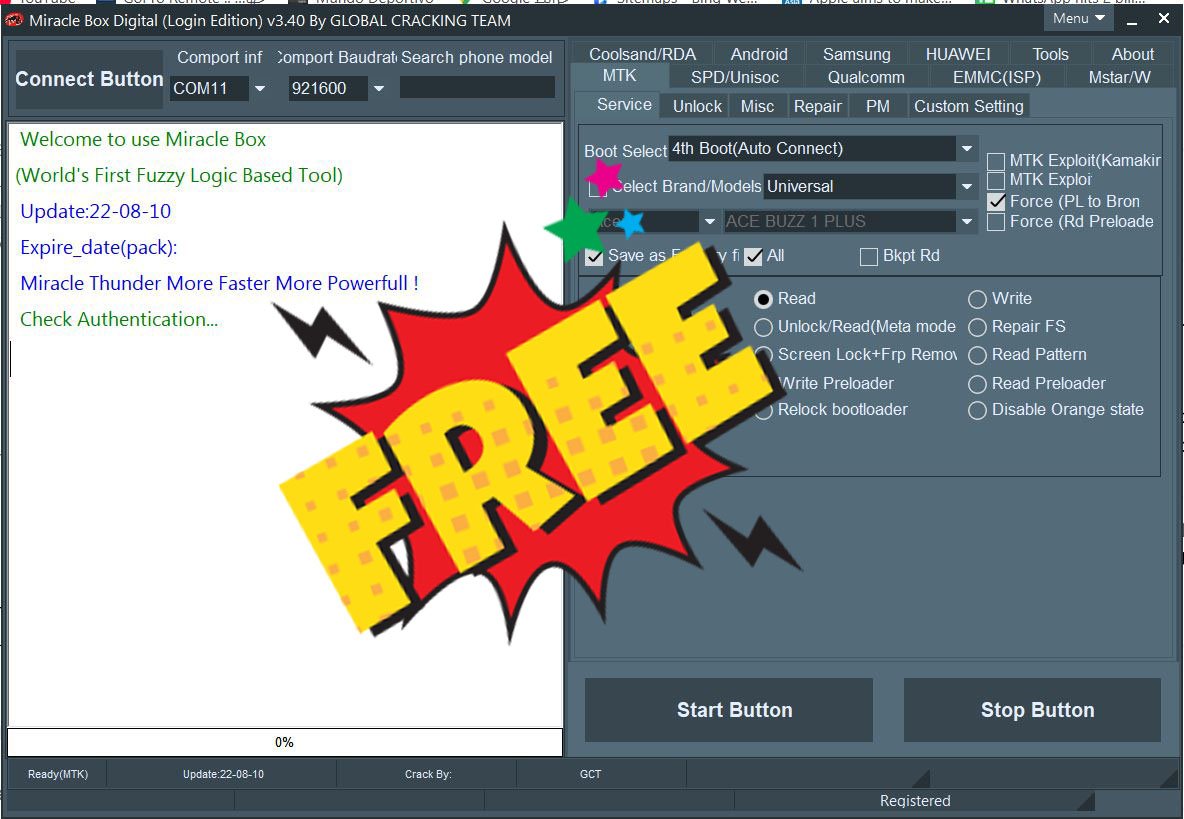Click the GCT status bar entry
The image size is (1184, 819).
pos(590,774)
